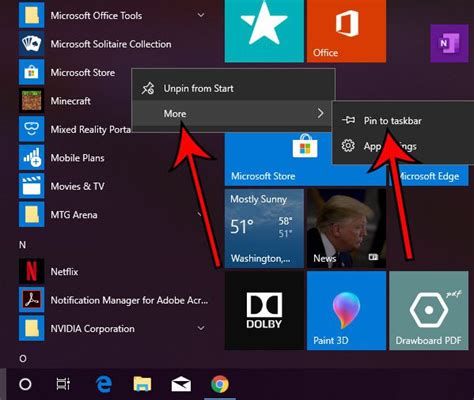Click the NVIDIA Corporation folder icon
Image resolution: width=474 pixels, height=400 pixels.
point(31,328)
